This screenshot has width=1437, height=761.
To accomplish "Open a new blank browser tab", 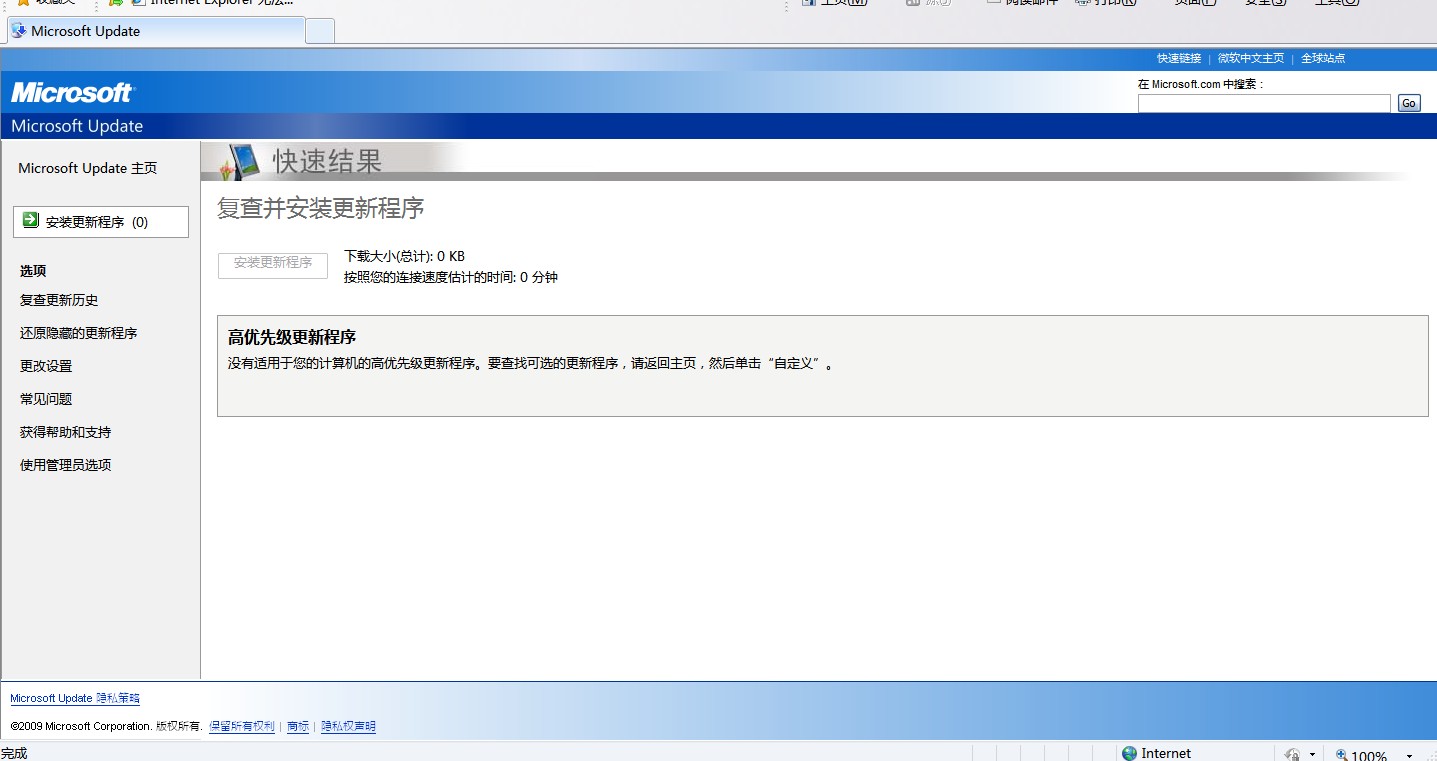I will click(x=319, y=32).
